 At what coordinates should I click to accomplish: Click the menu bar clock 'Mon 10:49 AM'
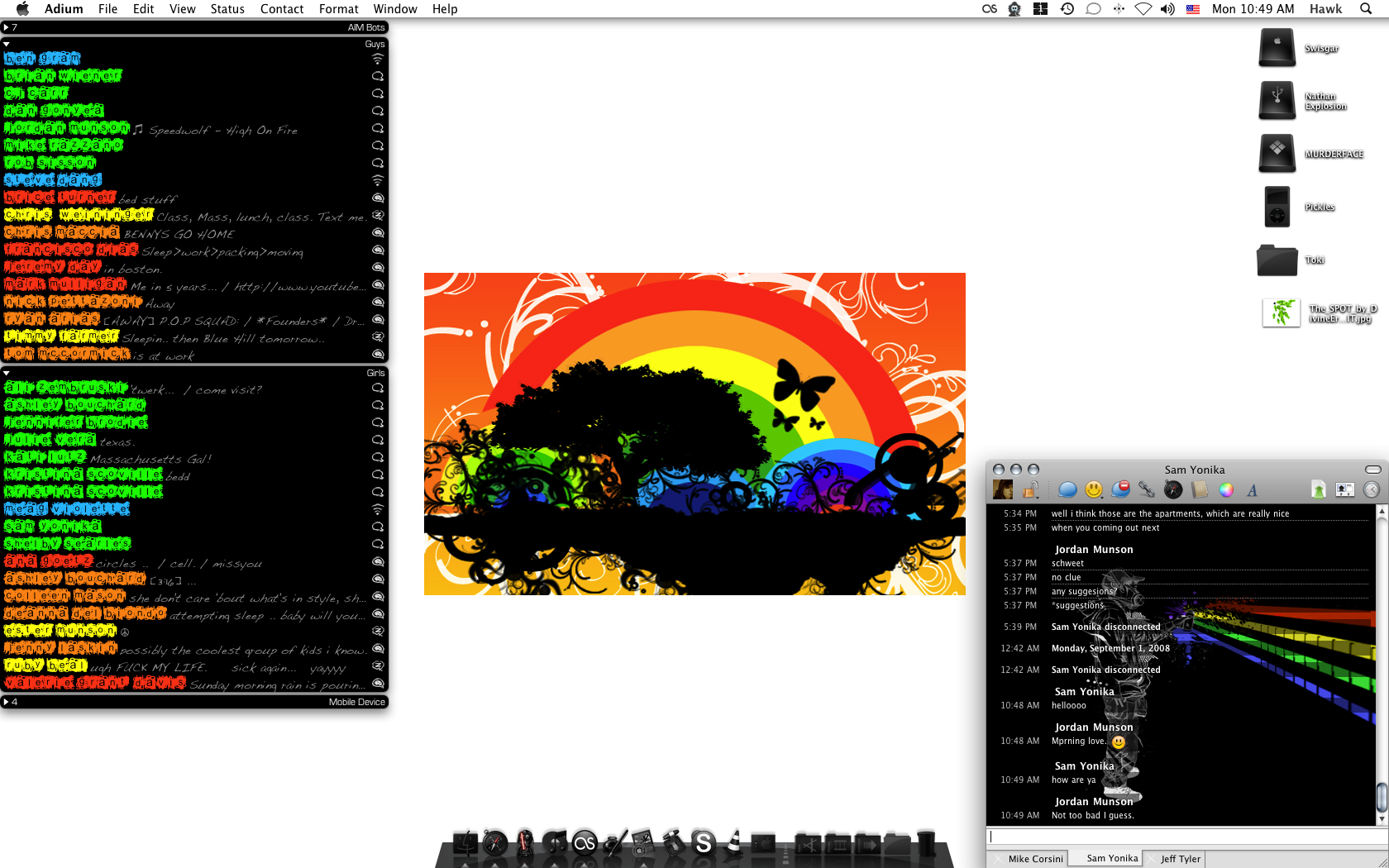[1253, 9]
